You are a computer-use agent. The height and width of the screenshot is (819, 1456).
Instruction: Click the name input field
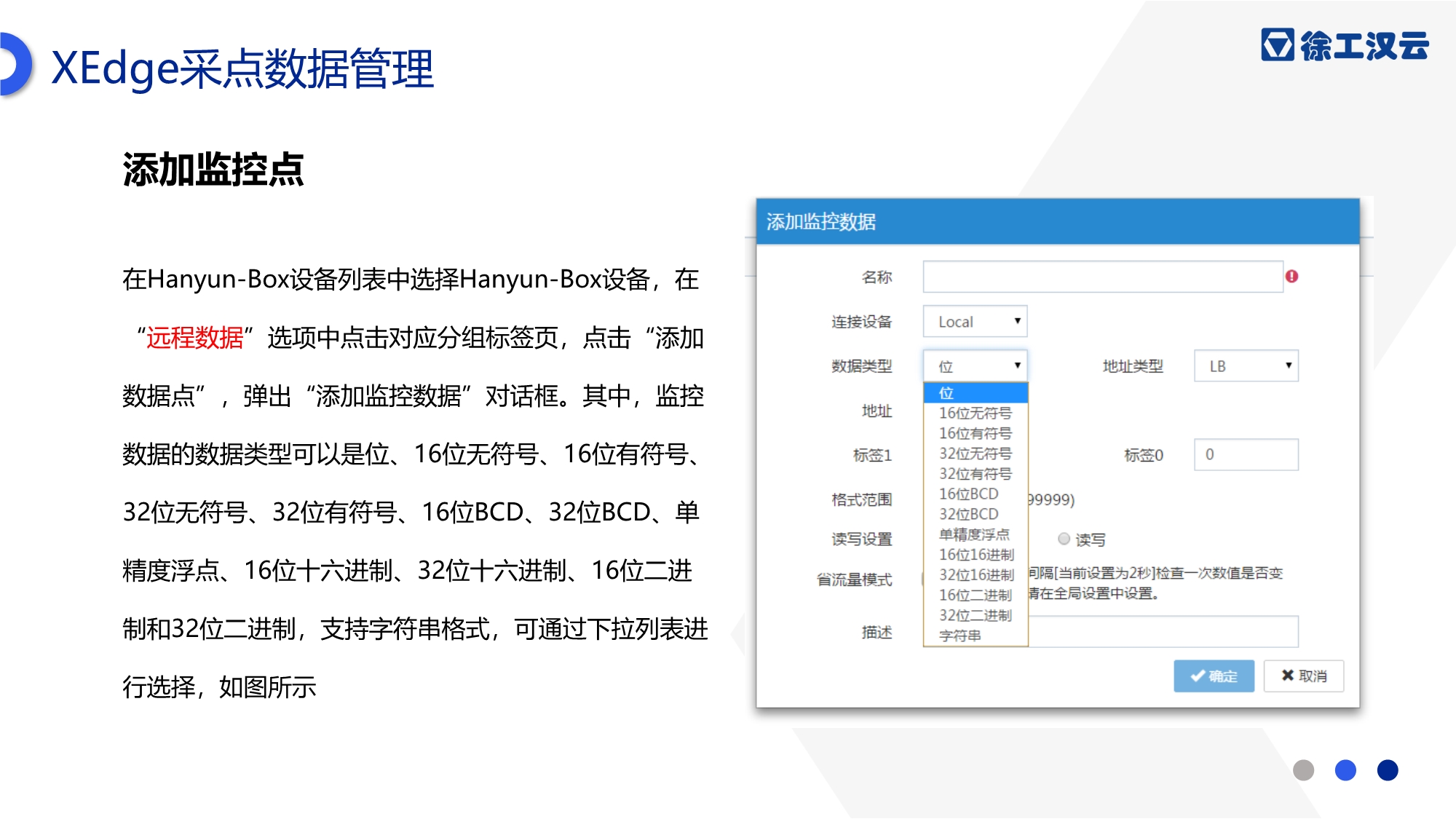point(1103,277)
